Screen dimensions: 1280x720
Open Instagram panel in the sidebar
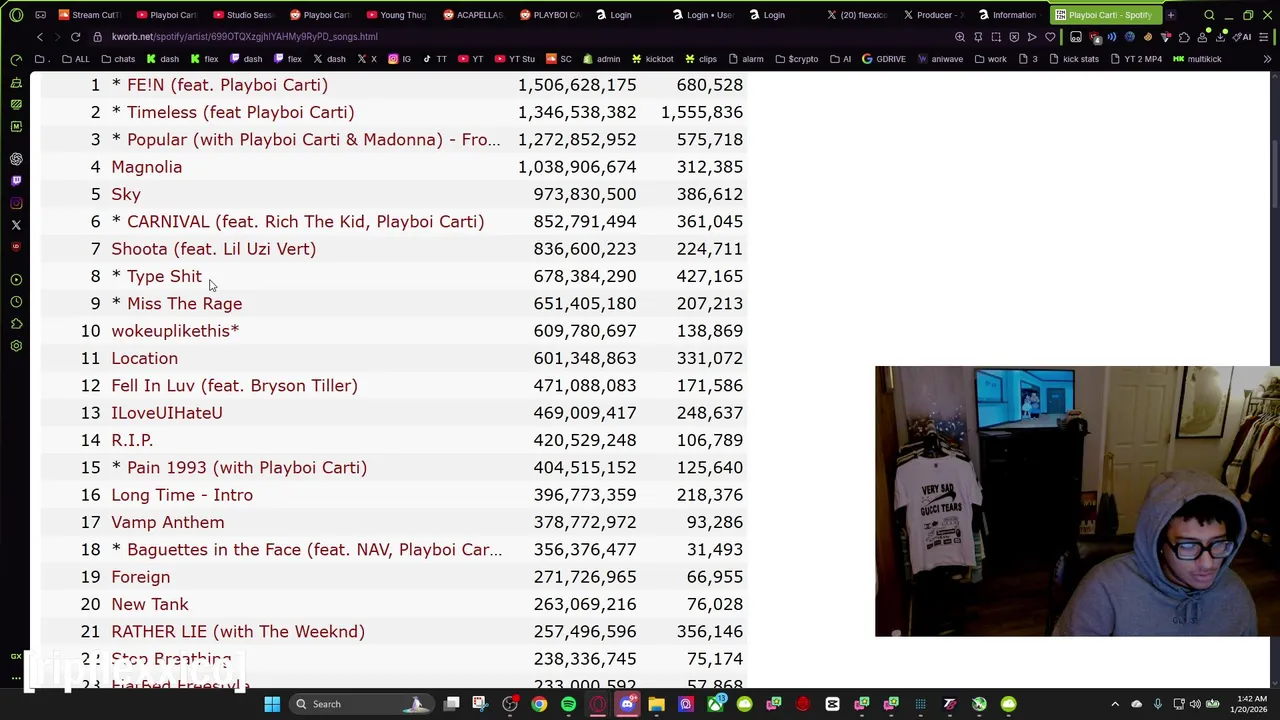pos(16,203)
